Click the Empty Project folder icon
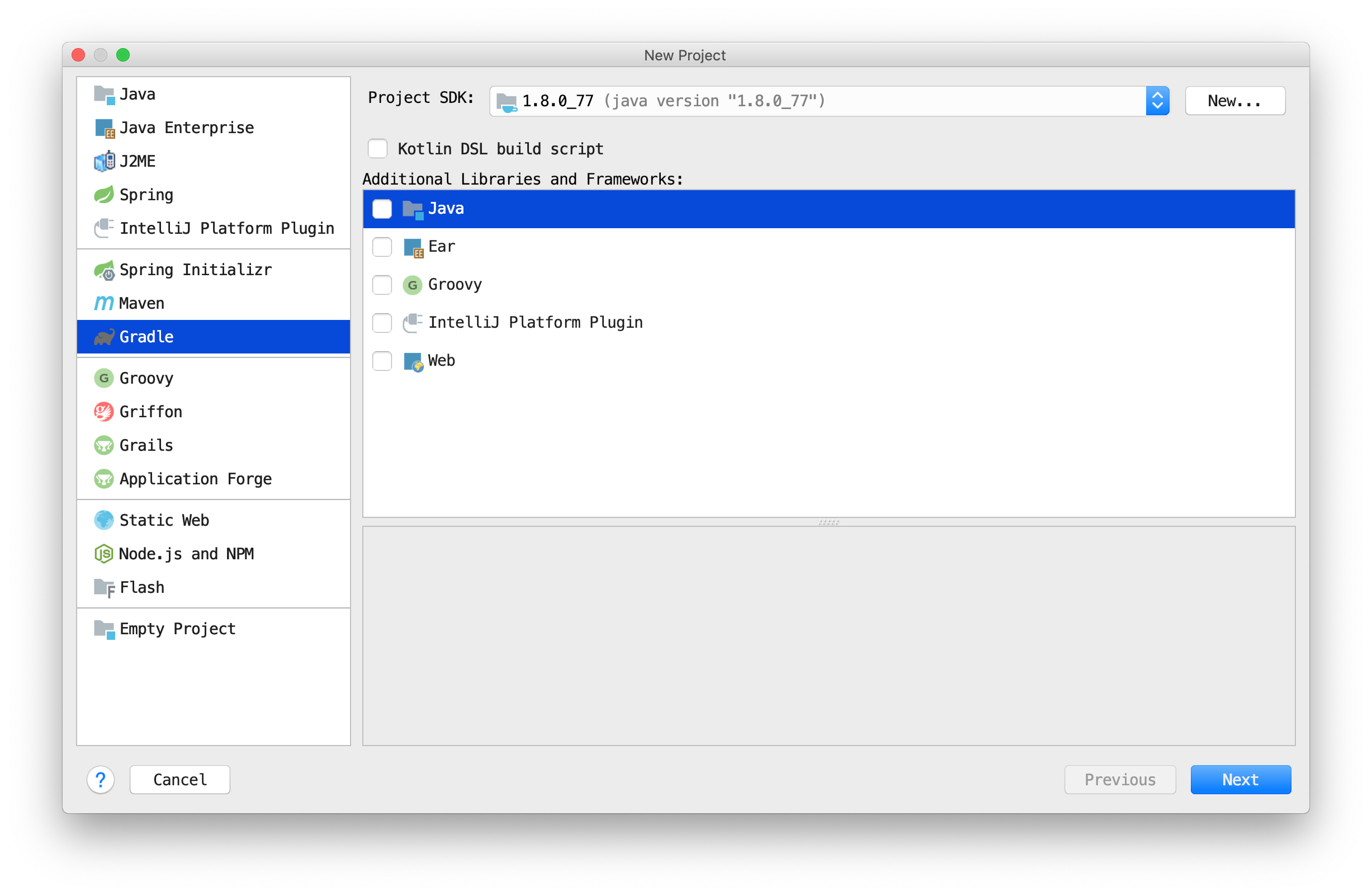Image resolution: width=1372 pixels, height=896 pixels. click(105, 629)
